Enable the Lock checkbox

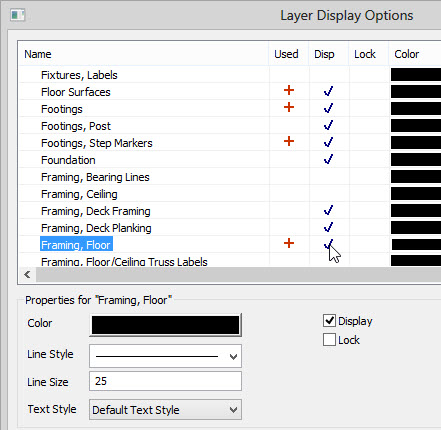tap(329, 340)
